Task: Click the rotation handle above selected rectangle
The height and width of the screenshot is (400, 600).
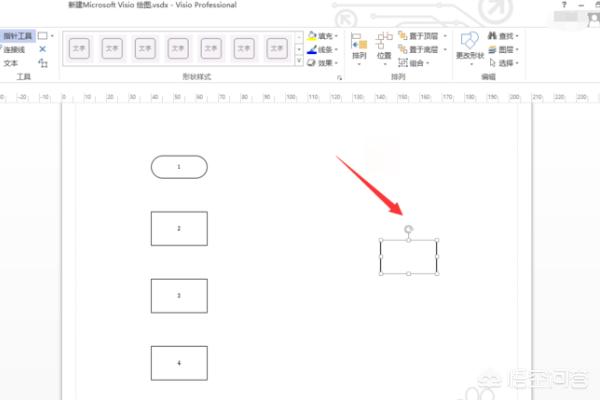Action: (x=409, y=229)
